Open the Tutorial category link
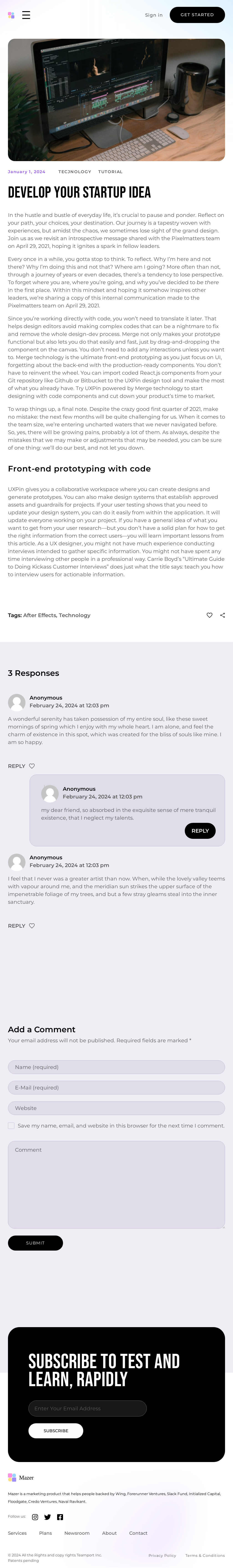 [x=110, y=172]
